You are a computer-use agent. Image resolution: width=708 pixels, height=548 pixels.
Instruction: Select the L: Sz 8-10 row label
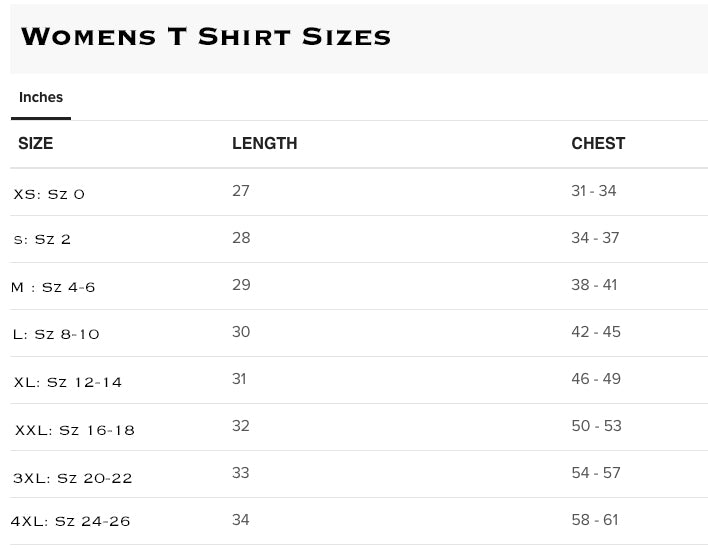click(x=56, y=335)
